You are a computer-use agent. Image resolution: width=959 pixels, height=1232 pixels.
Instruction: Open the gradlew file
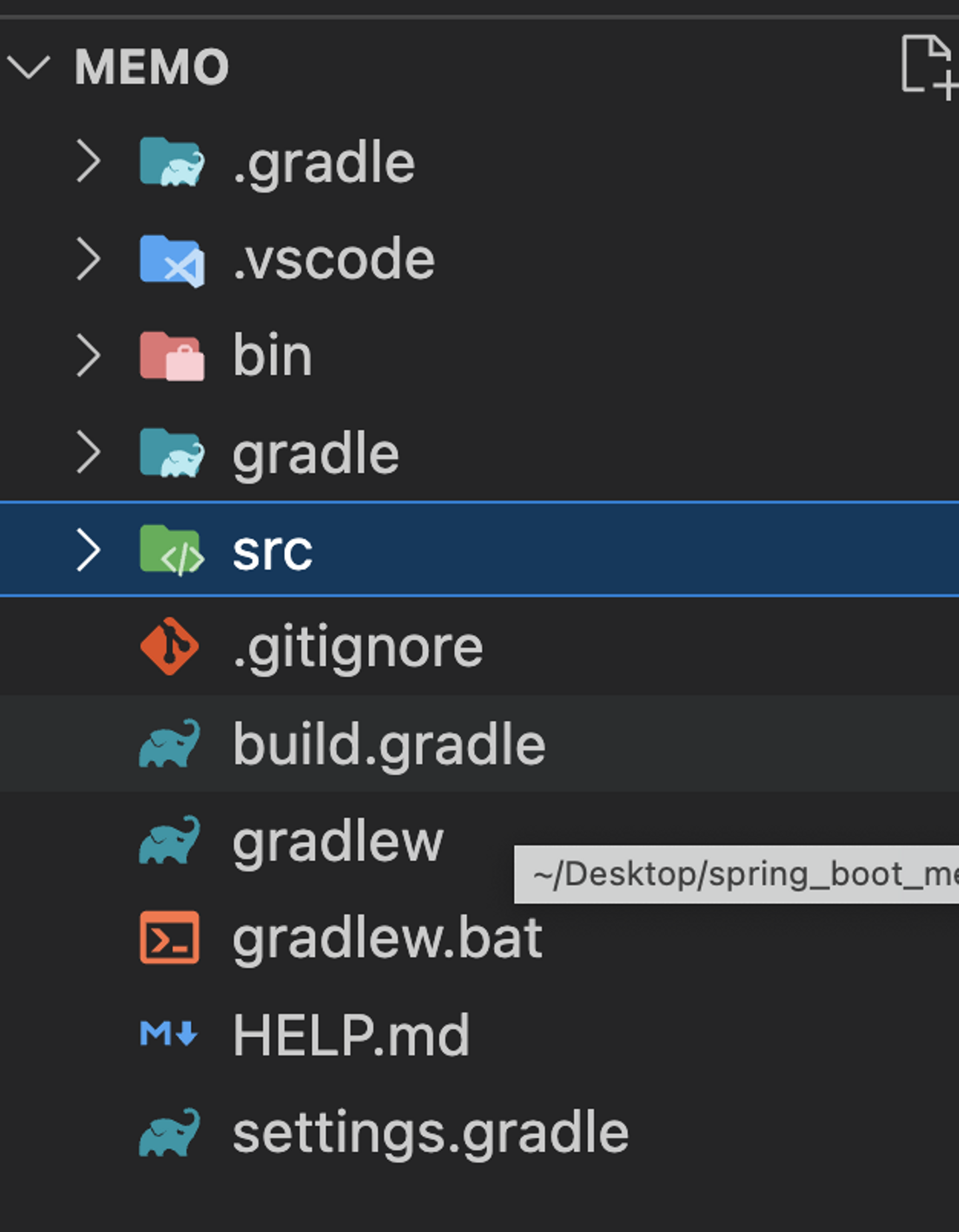[337, 842]
